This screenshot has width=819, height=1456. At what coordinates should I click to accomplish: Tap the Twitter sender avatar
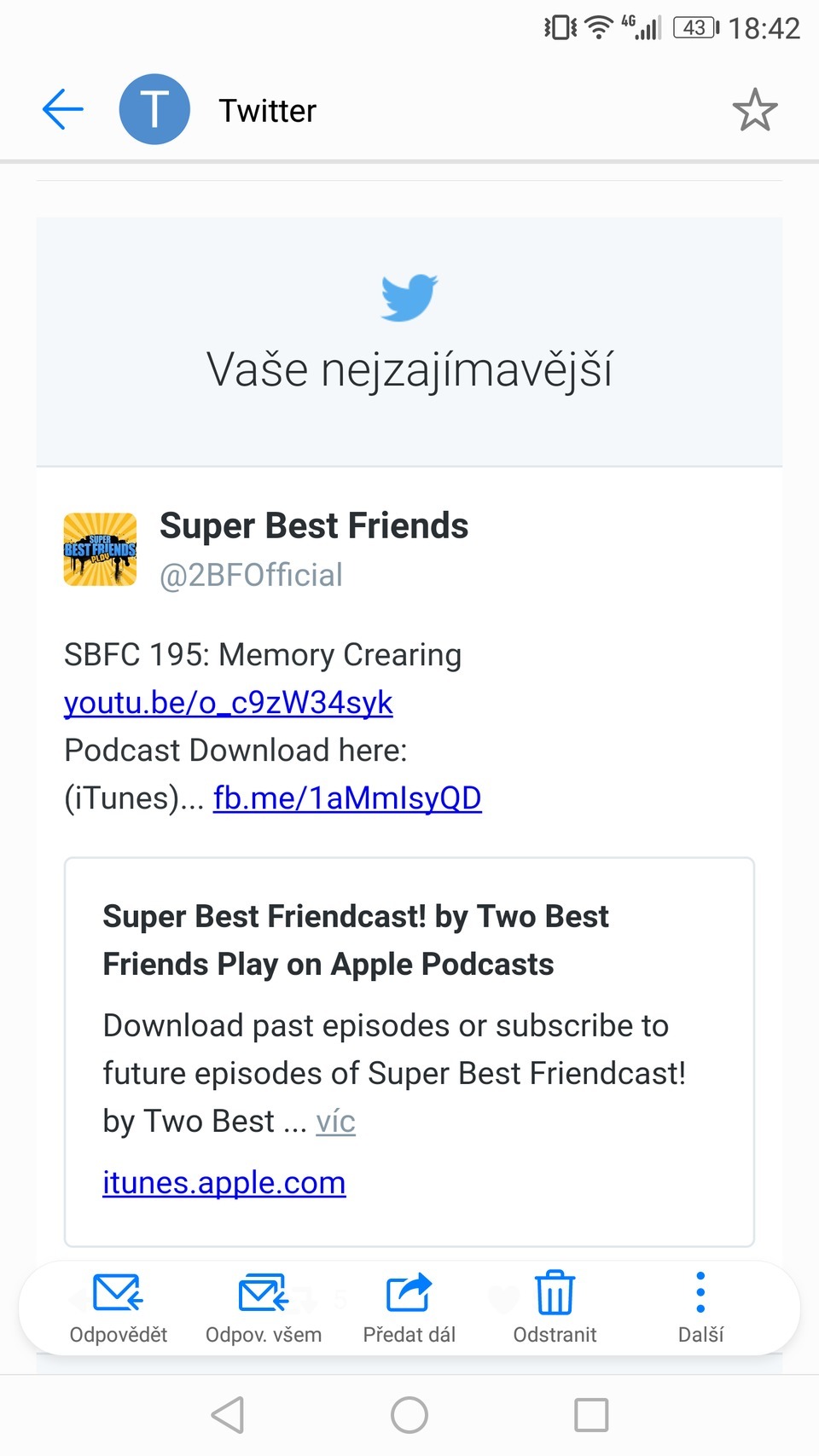pos(154,110)
